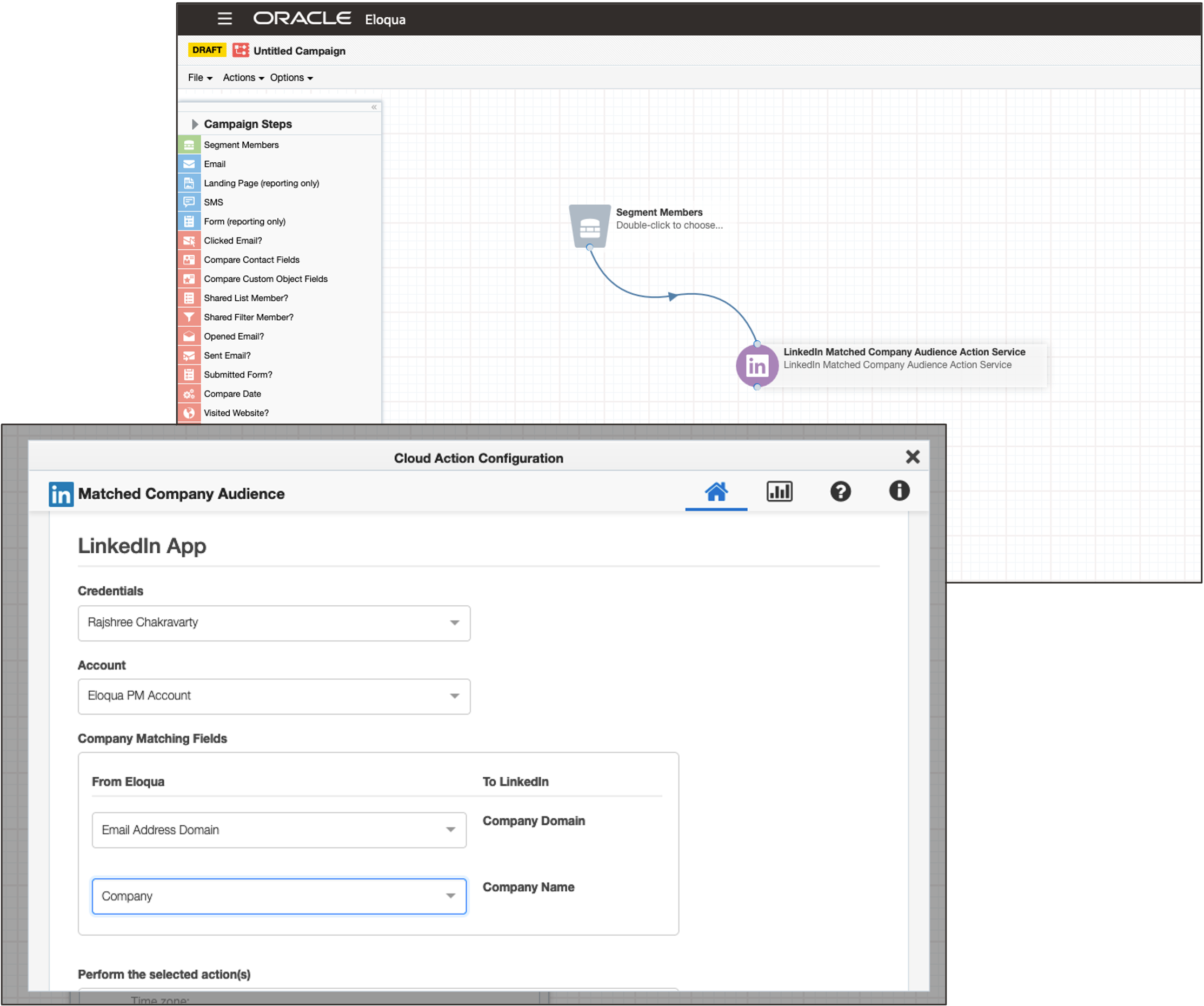The width and height of the screenshot is (1204, 1006).
Task: Open the Actions menu
Action: [x=242, y=77]
